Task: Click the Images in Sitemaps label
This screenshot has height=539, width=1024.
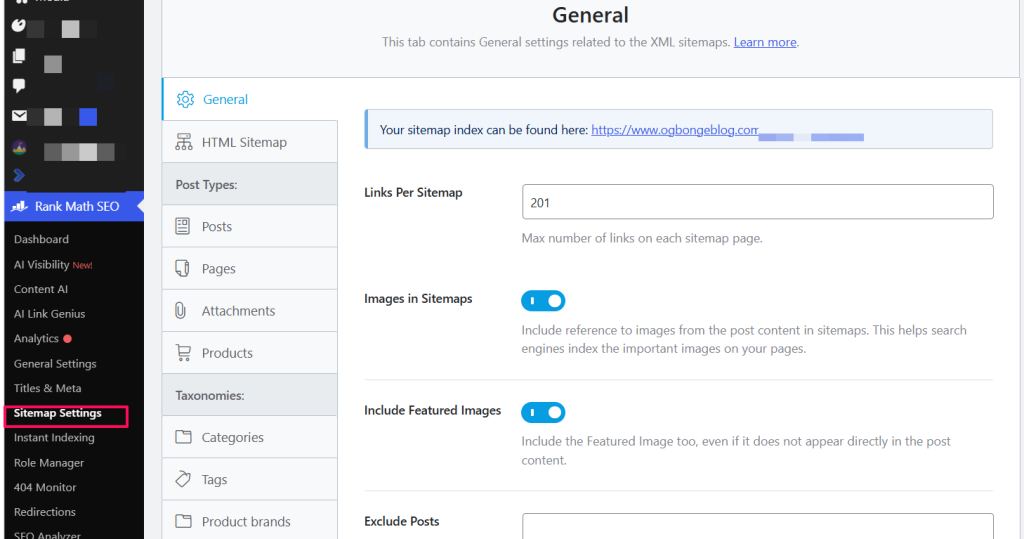Action: tap(418, 299)
